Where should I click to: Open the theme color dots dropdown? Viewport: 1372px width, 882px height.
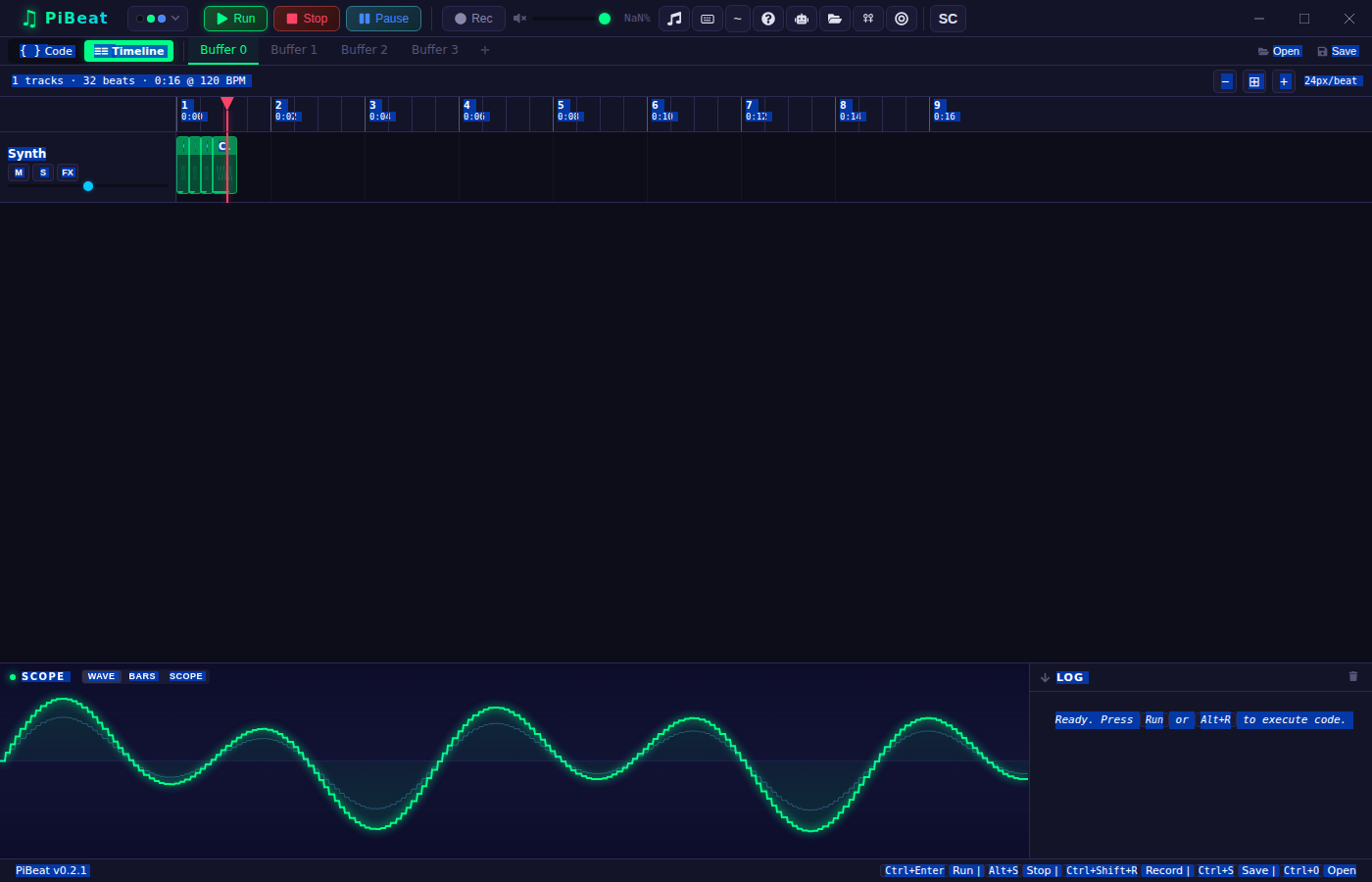pyautogui.click(x=158, y=19)
